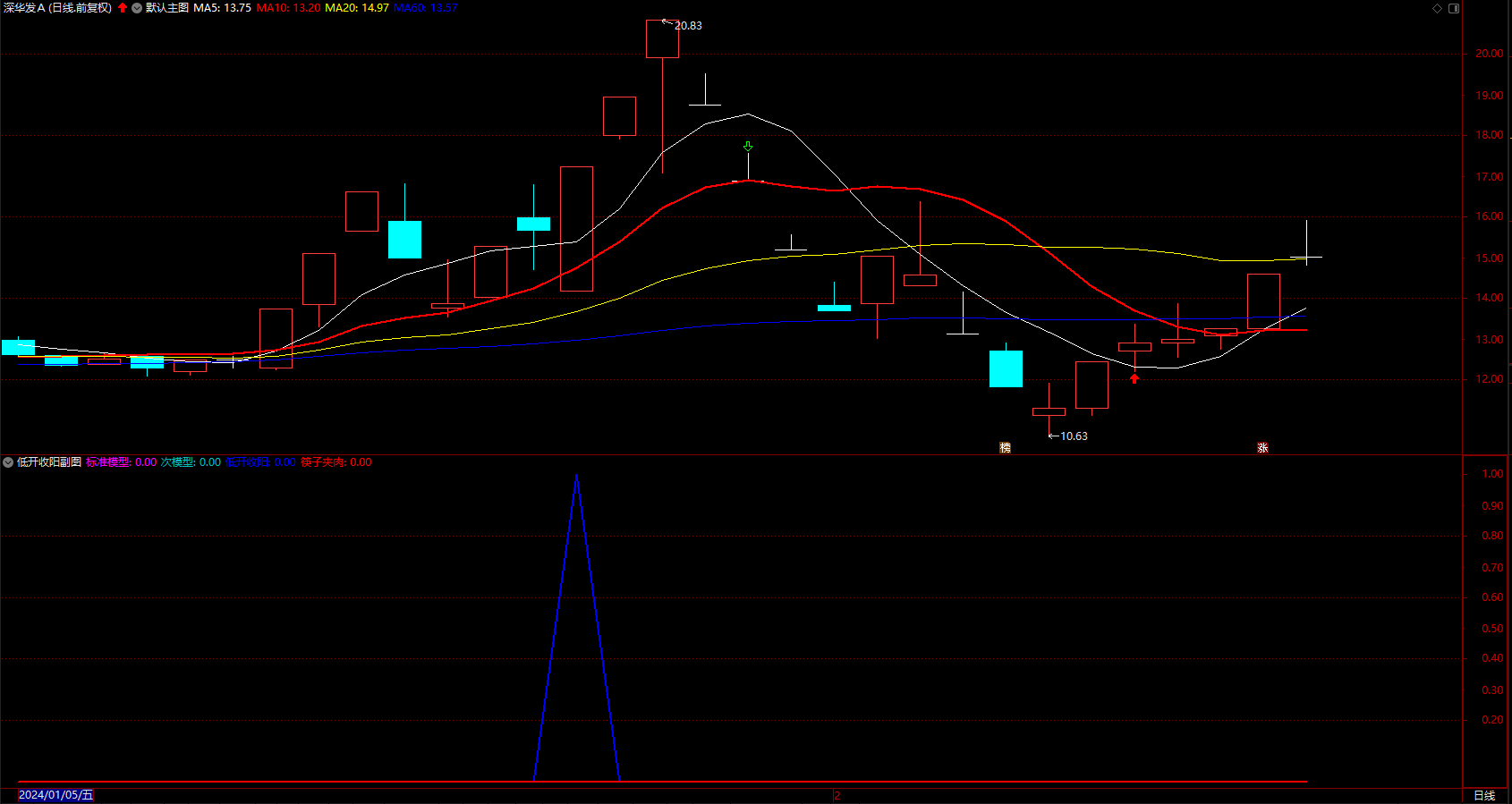
Task: Click the diamond icon at top right
Action: [x=1438, y=8]
